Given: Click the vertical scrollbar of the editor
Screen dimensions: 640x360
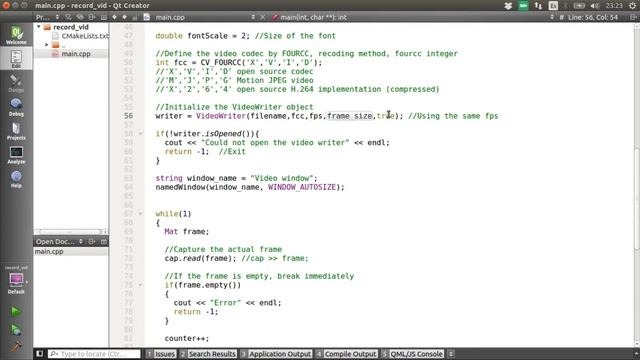Looking at the screenshot, I should (637, 199).
